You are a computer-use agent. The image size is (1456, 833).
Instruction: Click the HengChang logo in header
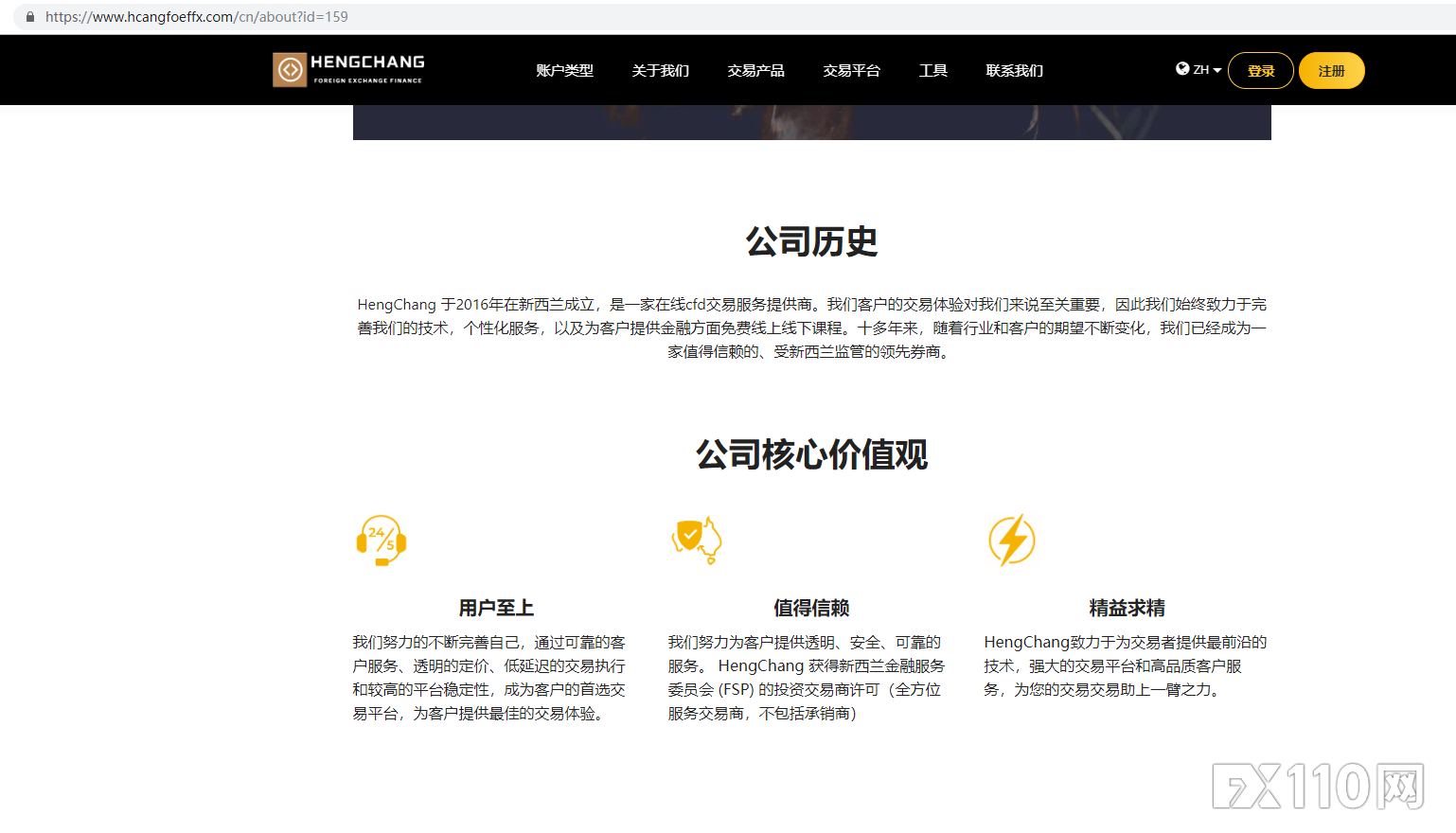(348, 70)
